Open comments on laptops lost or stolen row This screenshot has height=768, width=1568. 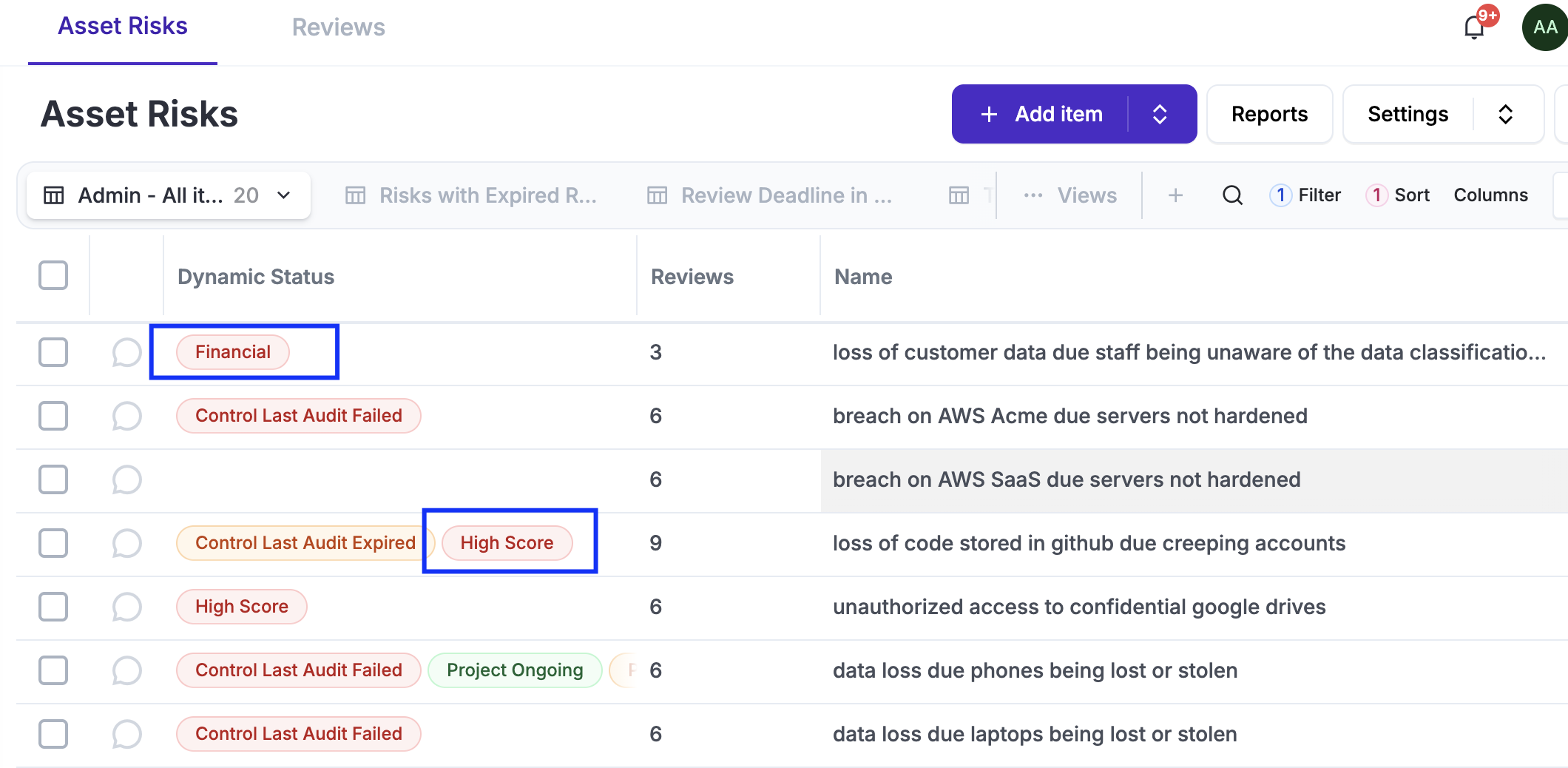pos(126,734)
